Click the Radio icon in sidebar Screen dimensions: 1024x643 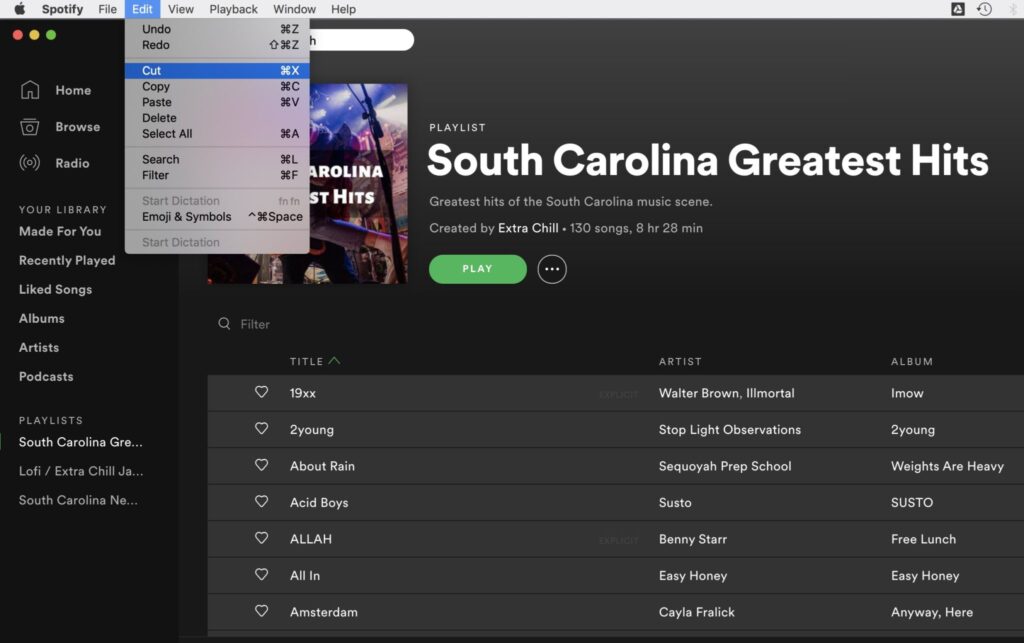30,163
